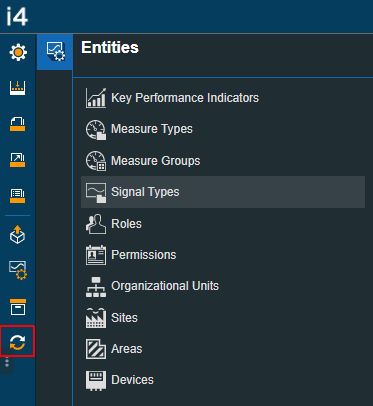Click the Key Performance Indicators chart icon
Image resolution: width=373 pixels, height=406 pixels.
pos(96,98)
